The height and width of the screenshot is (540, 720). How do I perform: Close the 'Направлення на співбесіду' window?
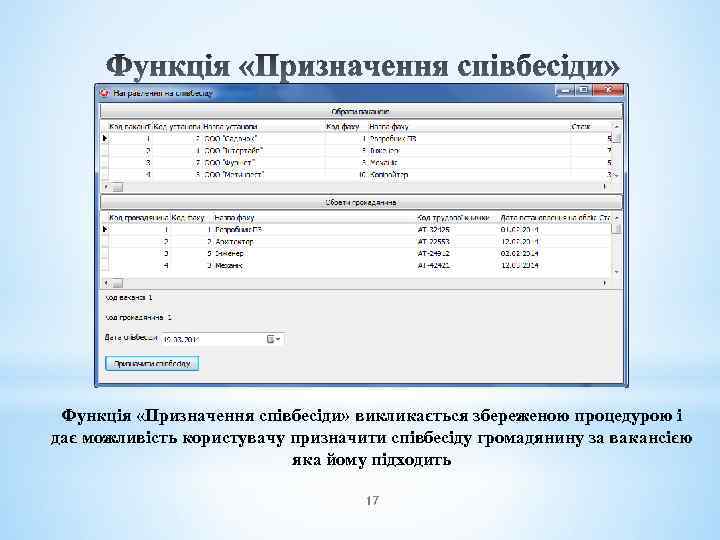pos(608,90)
